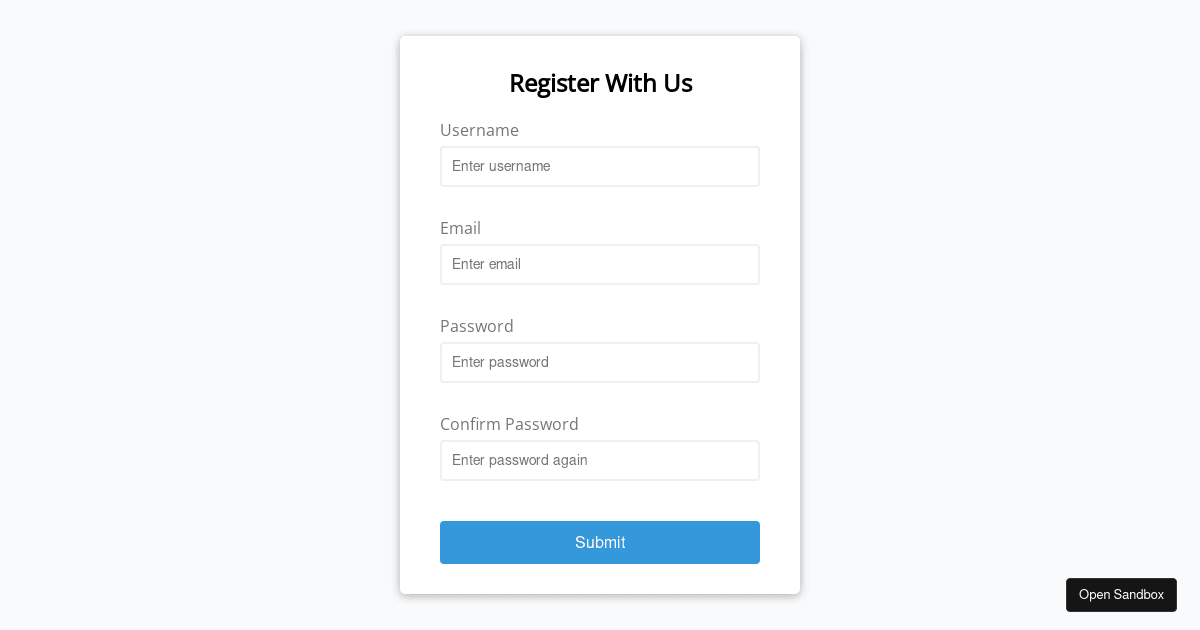Image resolution: width=1200 pixels, height=630 pixels.
Task: Click the white registration form card
Action: [x=600, y=500]
